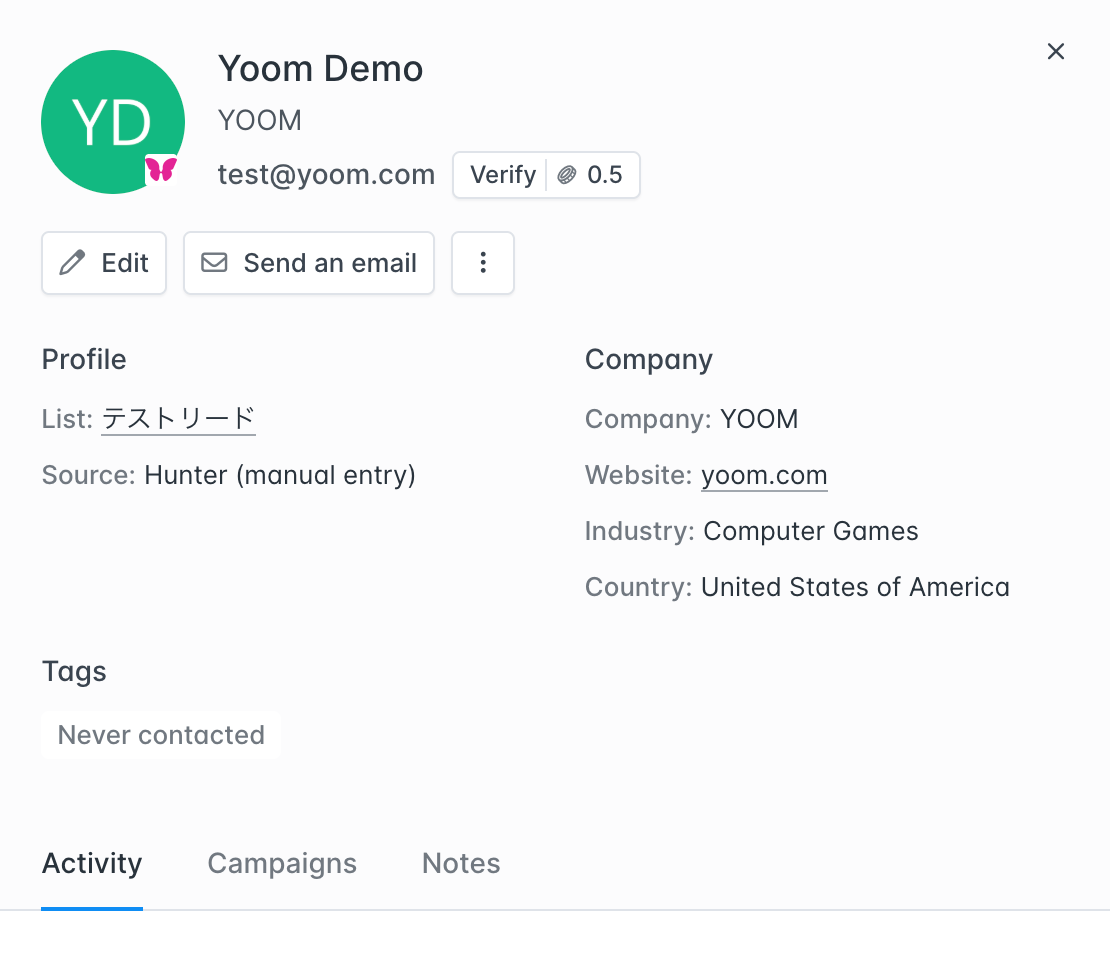
Task: Click the 0.5 credits coin icon
Action: (x=567, y=176)
